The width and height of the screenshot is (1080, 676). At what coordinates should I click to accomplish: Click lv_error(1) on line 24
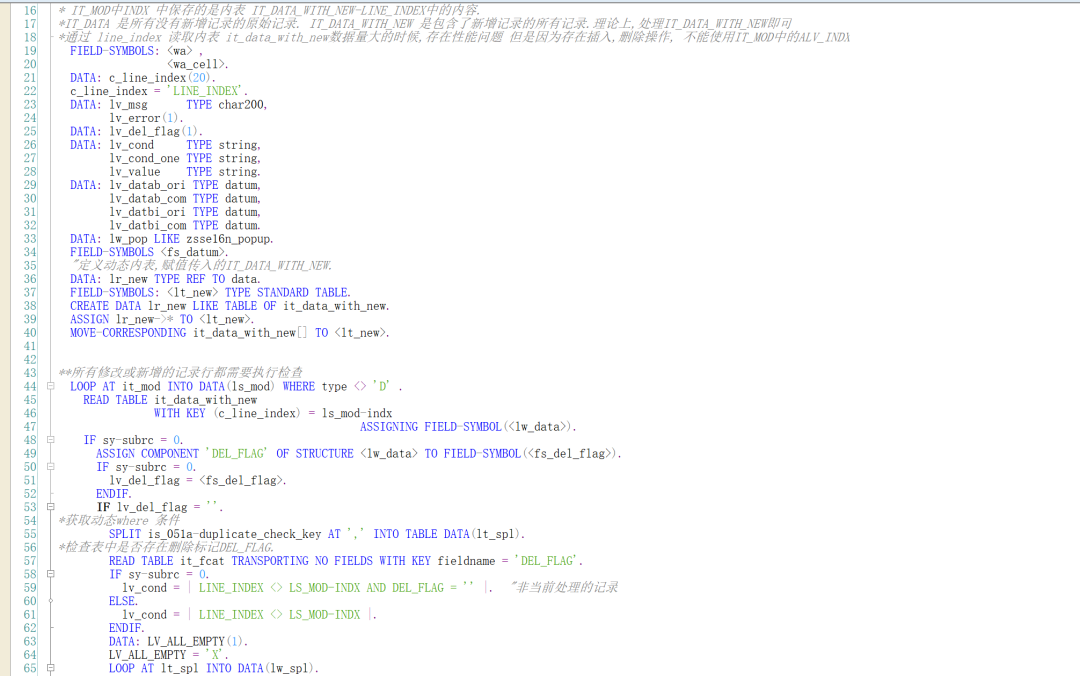[145, 118]
